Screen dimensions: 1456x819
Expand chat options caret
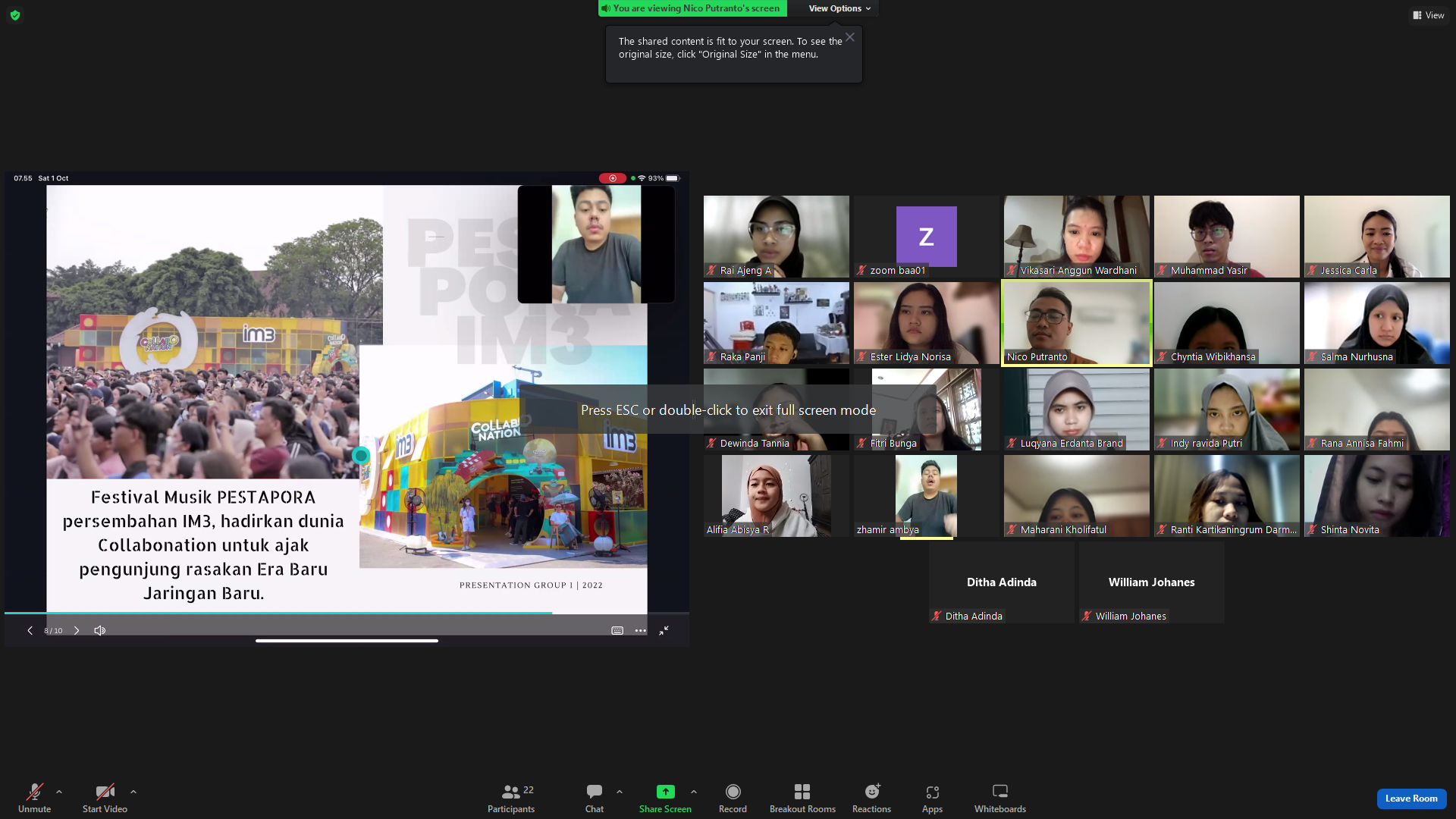click(620, 792)
